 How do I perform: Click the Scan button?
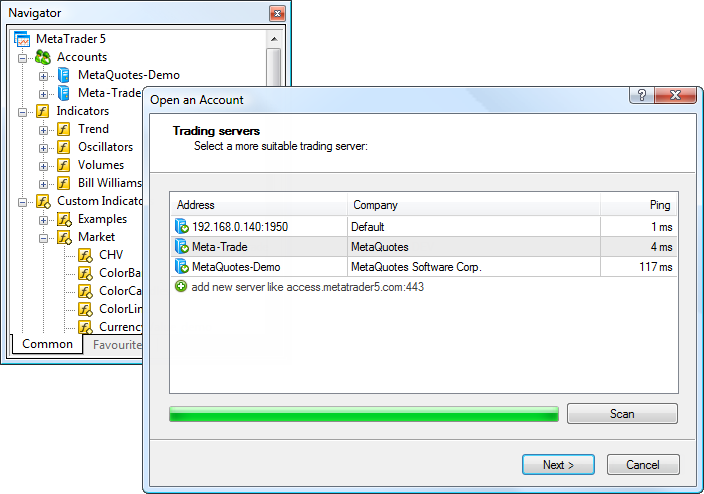click(622, 414)
